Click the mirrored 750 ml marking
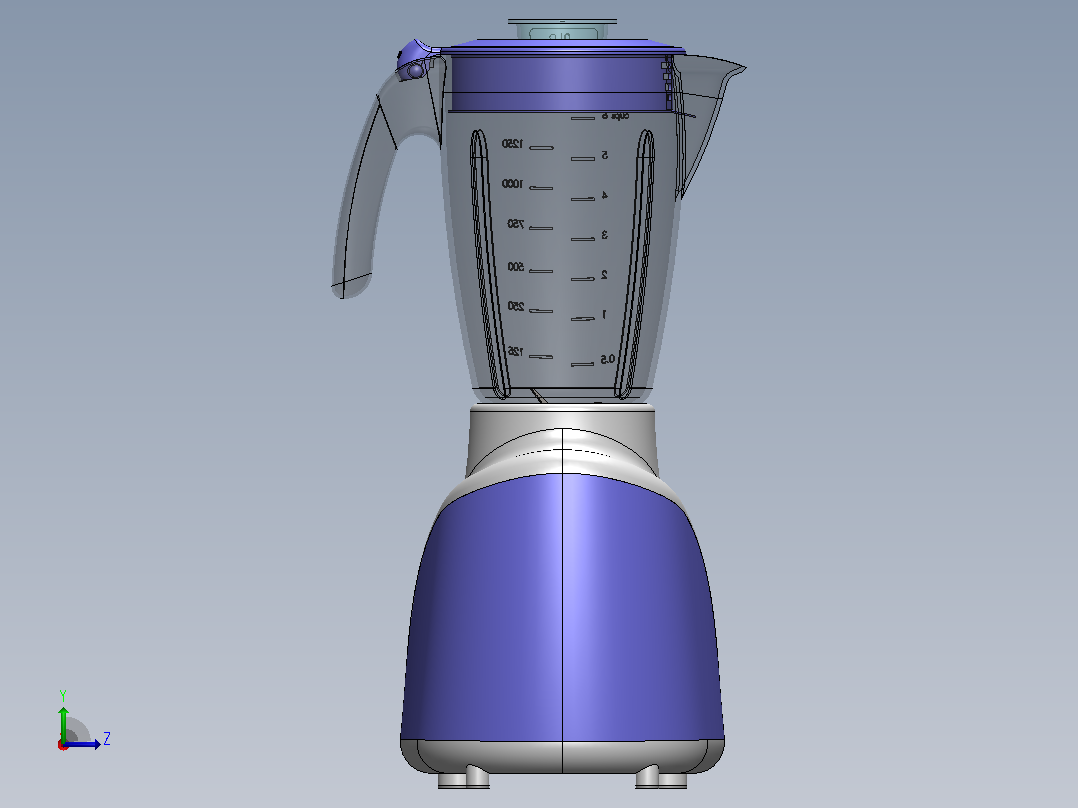The height and width of the screenshot is (808, 1078). tap(516, 224)
